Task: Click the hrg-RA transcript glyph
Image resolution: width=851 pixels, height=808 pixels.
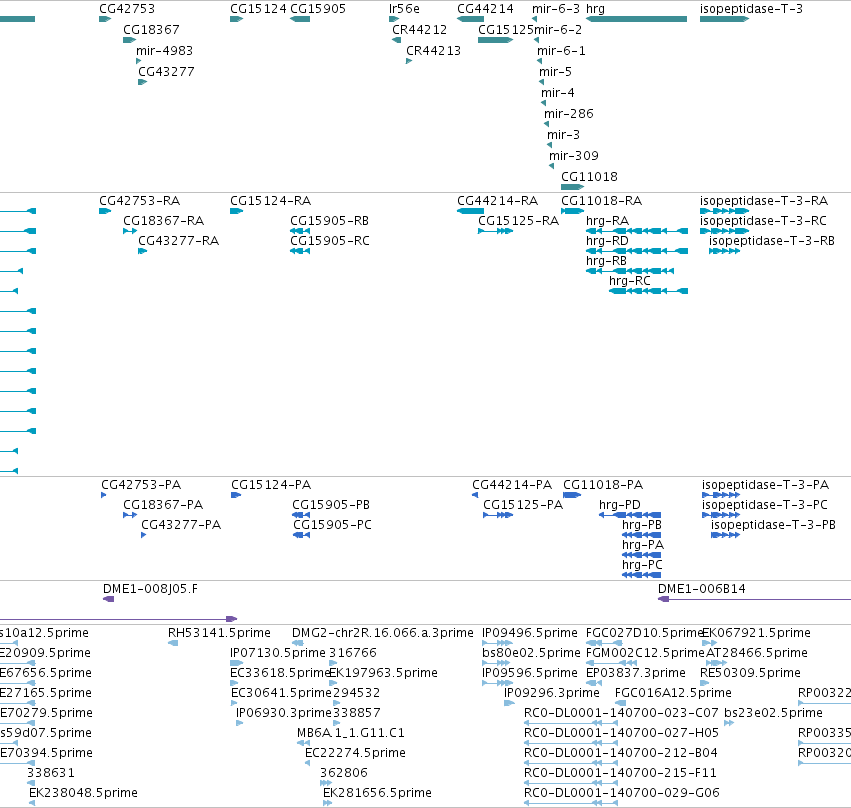Action: pyautogui.click(x=637, y=231)
